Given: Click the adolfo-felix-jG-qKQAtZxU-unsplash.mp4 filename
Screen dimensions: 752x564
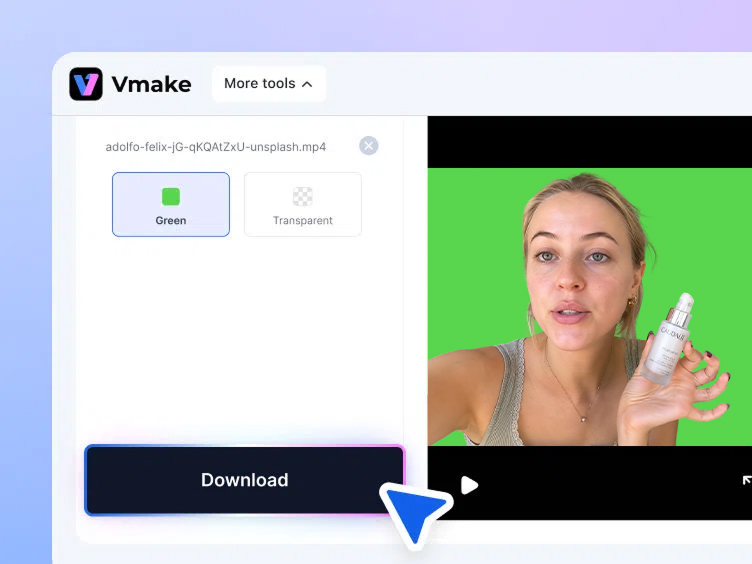Looking at the screenshot, I should 216,147.
